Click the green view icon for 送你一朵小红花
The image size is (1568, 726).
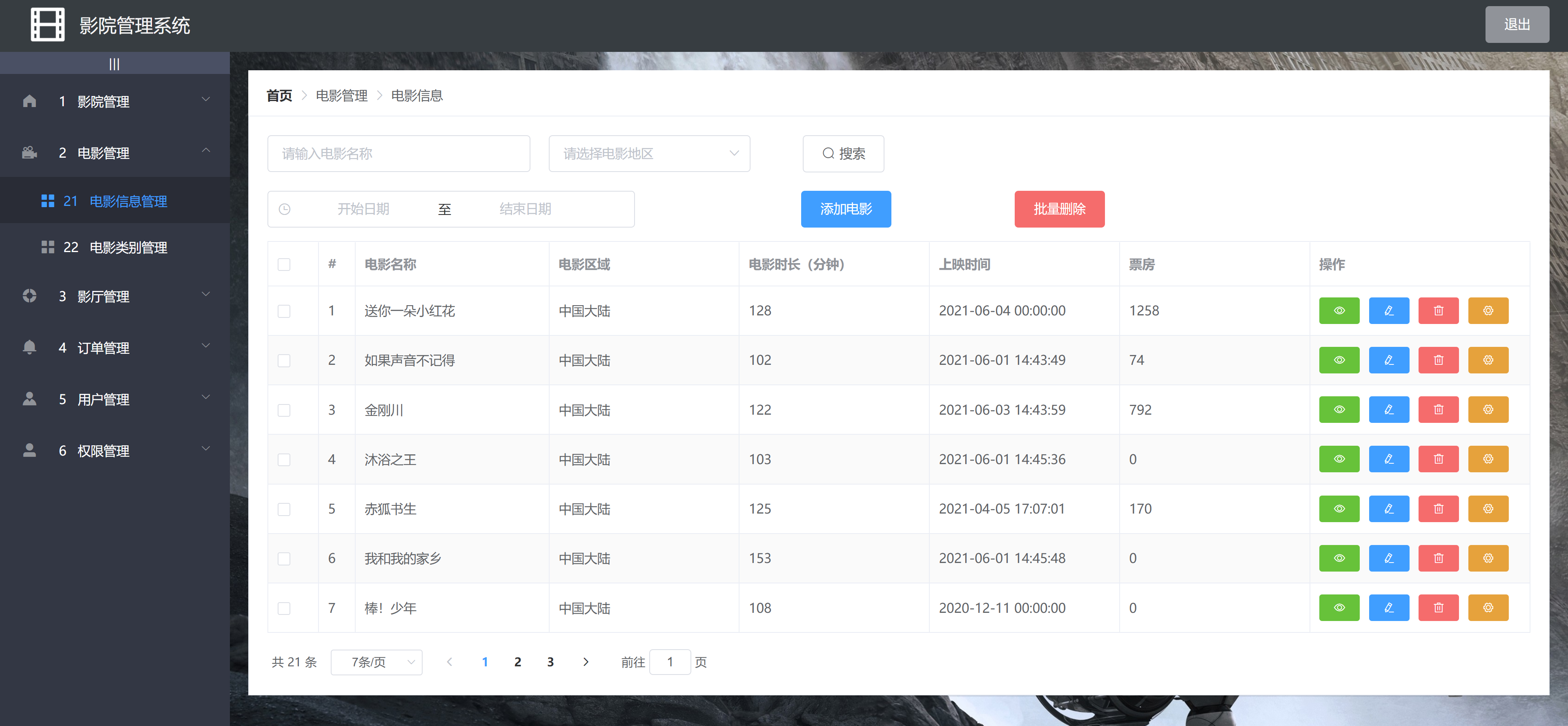pos(1339,311)
